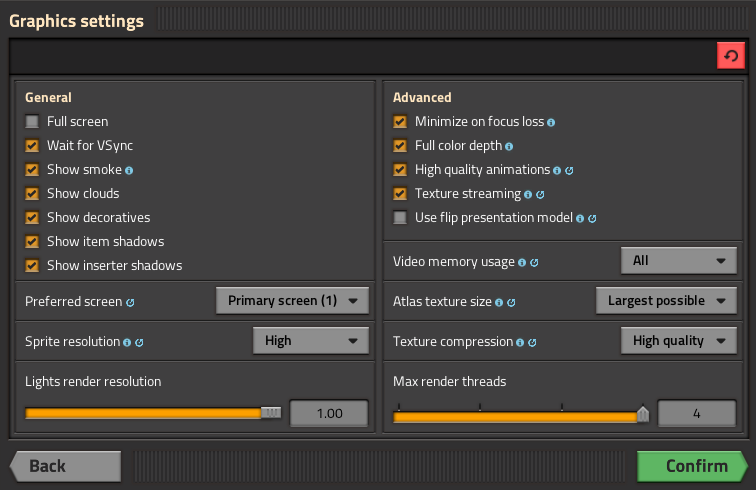Click restart-required icon beside Texture streaming
Image resolution: width=756 pixels, height=490 pixels.
pyautogui.click(x=540, y=194)
